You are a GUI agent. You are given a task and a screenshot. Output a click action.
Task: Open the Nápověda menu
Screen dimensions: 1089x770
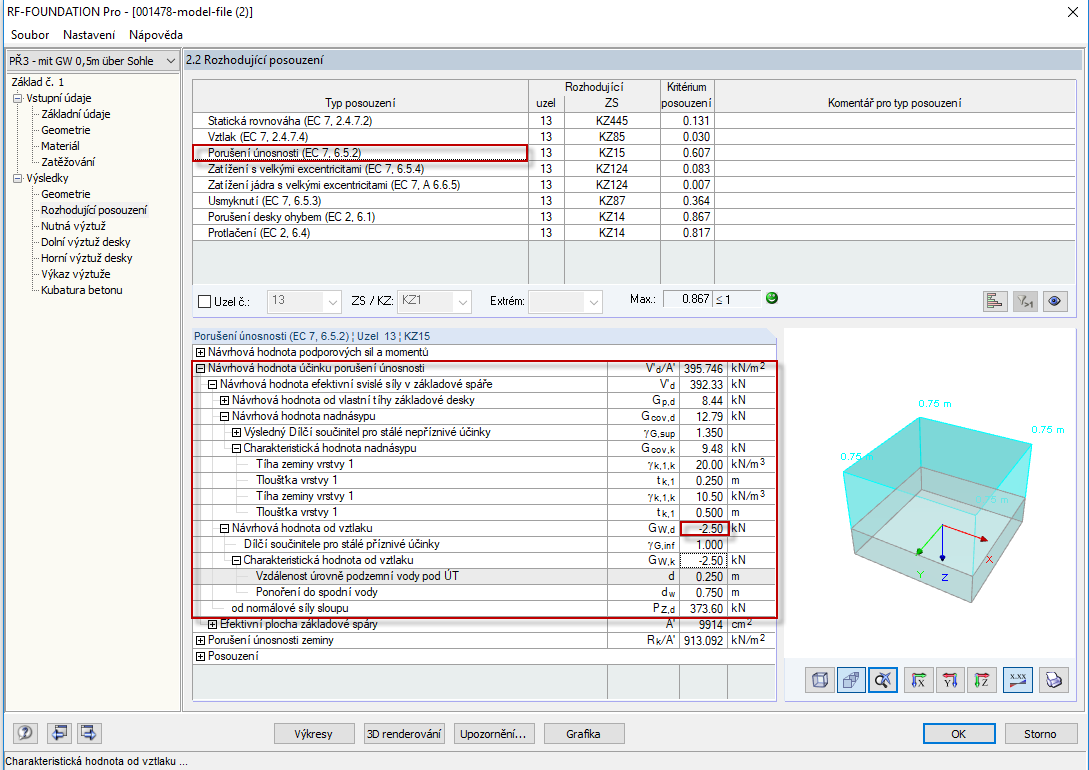point(156,35)
